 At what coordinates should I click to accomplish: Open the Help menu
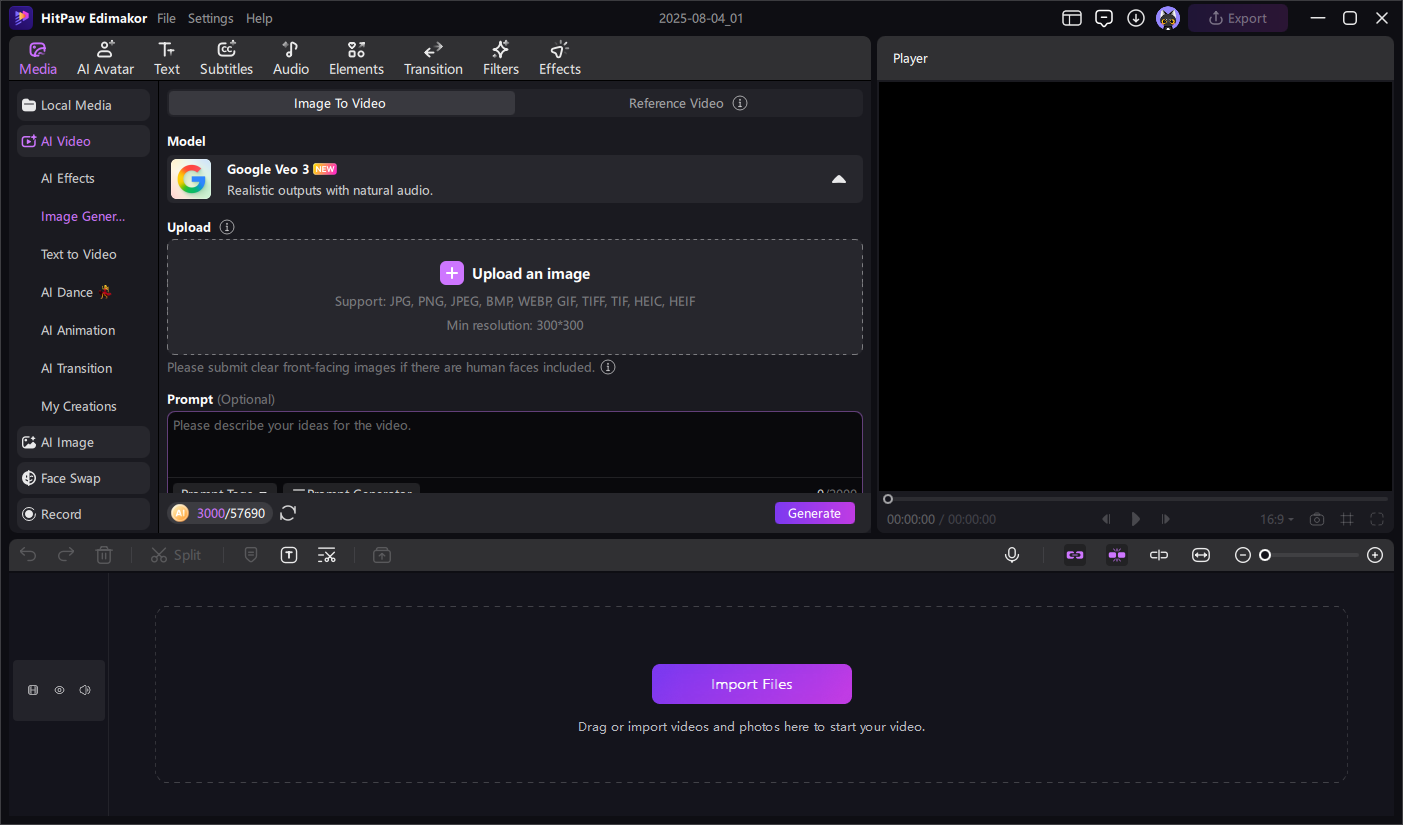[x=259, y=18]
